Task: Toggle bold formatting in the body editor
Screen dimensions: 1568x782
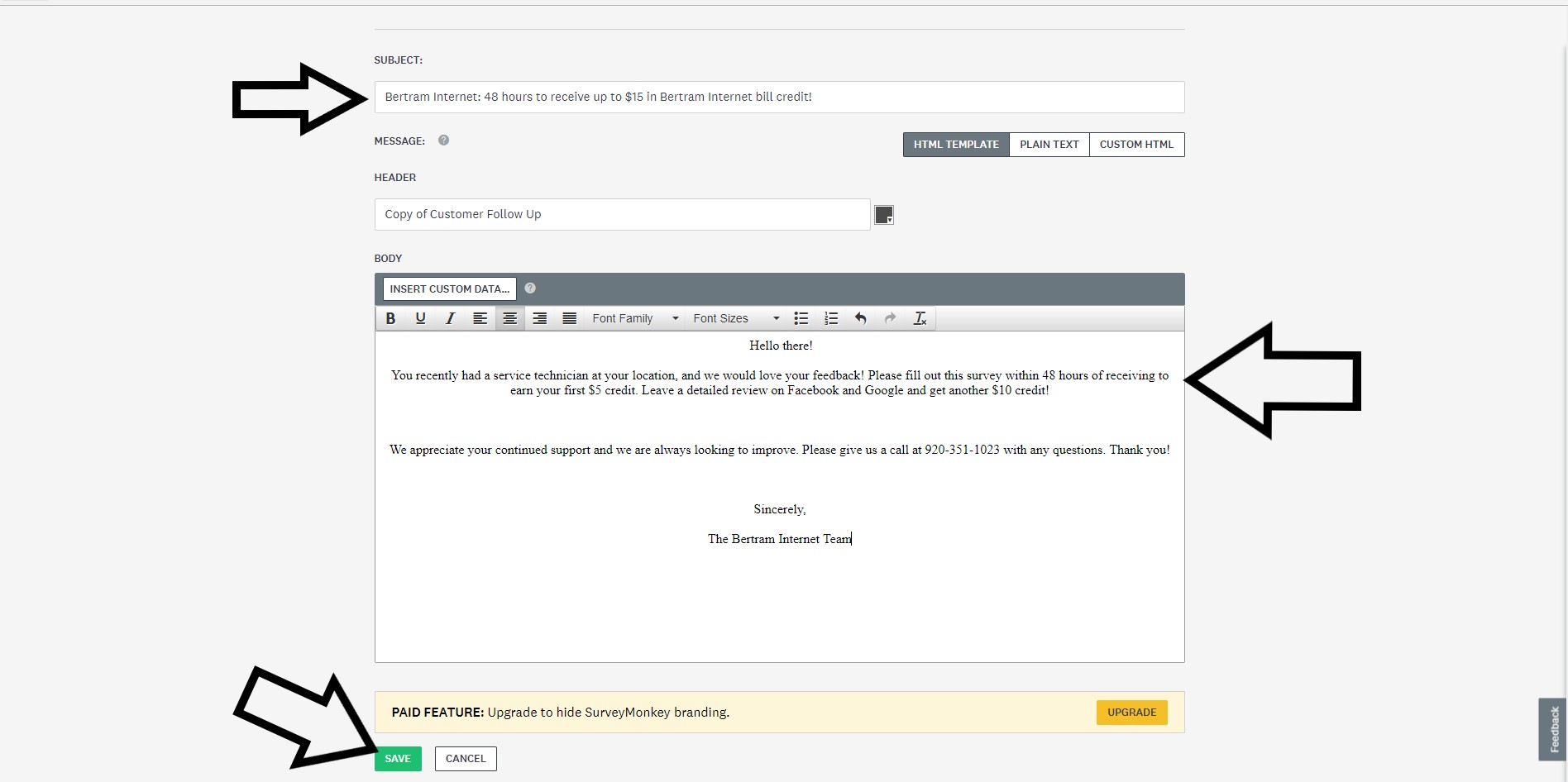Action: pyautogui.click(x=390, y=318)
